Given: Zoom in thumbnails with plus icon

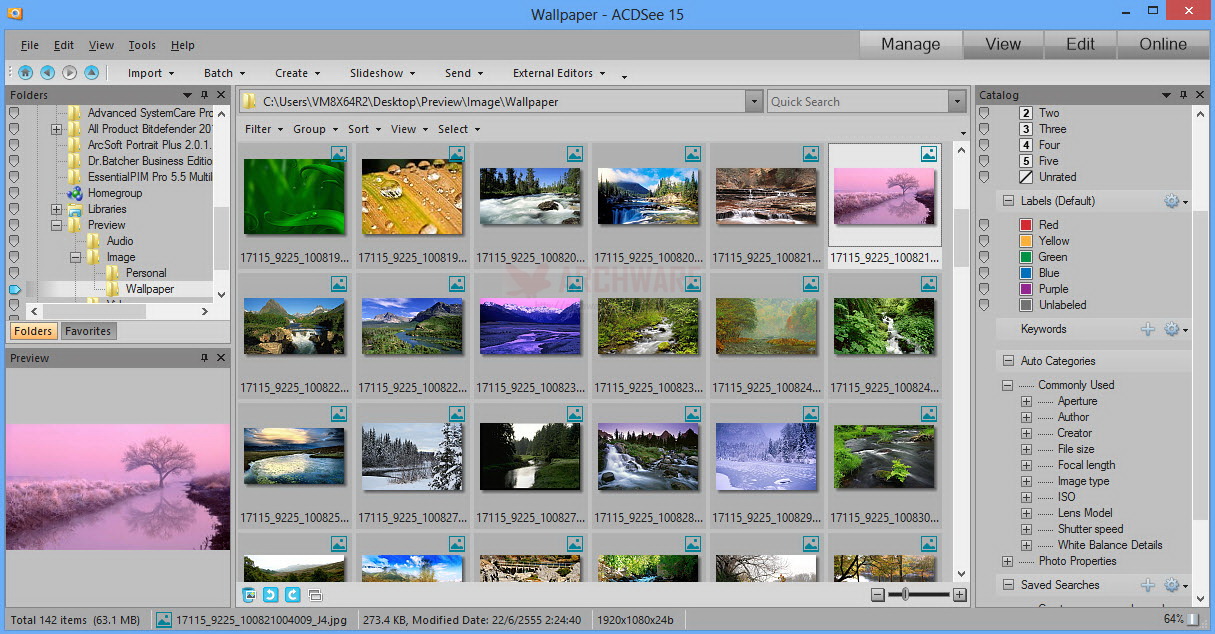Looking at the screenshot, I should pos(960,595).
